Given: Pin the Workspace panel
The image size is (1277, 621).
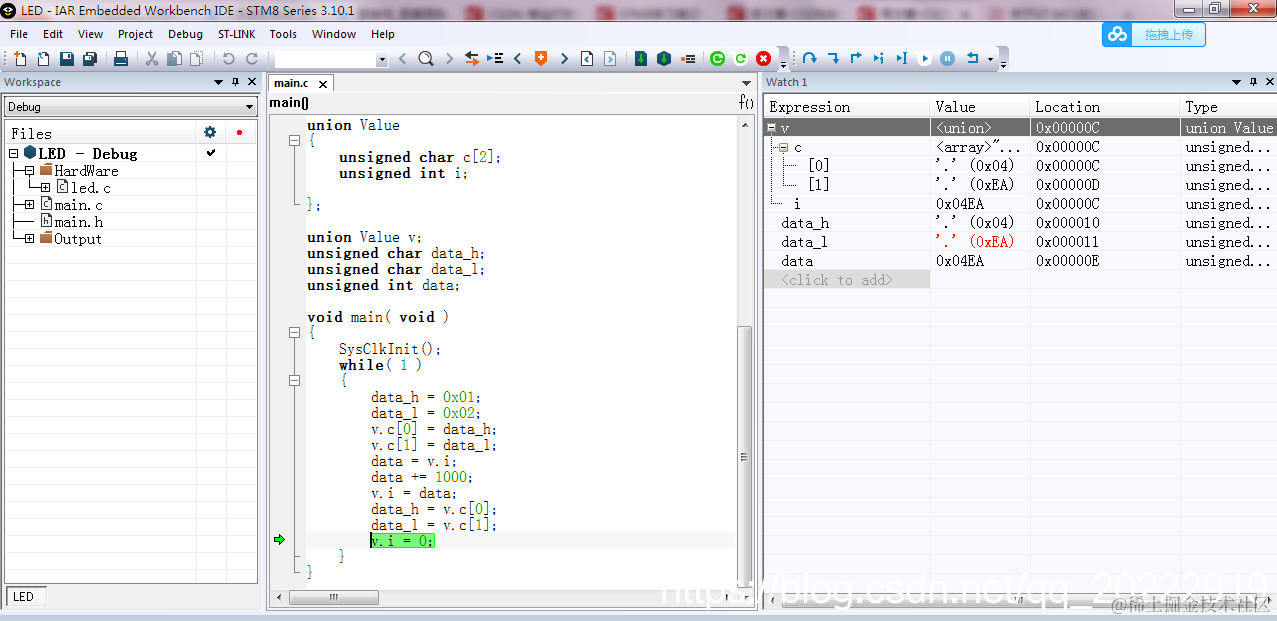Looking at the screenshot, I should (x=236, y=82).
